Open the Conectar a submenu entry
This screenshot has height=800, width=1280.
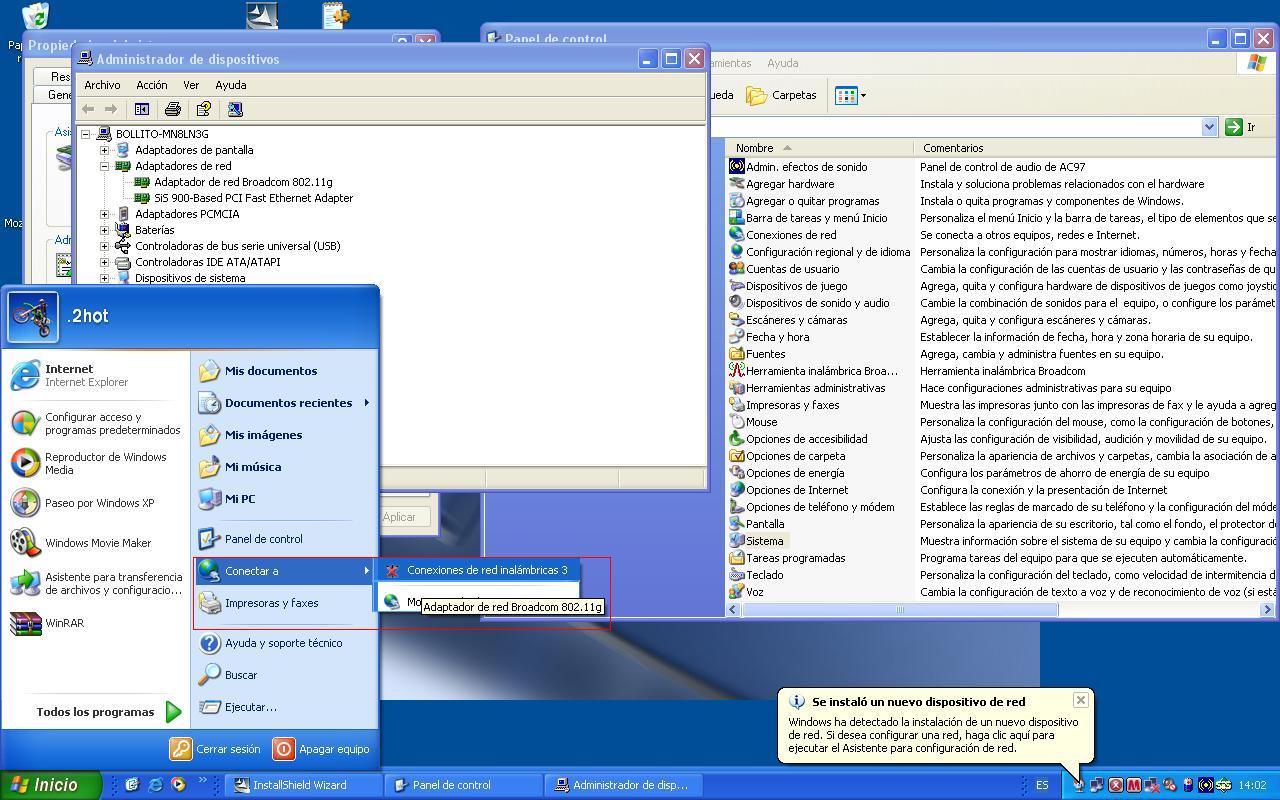(x=284, y=571)
